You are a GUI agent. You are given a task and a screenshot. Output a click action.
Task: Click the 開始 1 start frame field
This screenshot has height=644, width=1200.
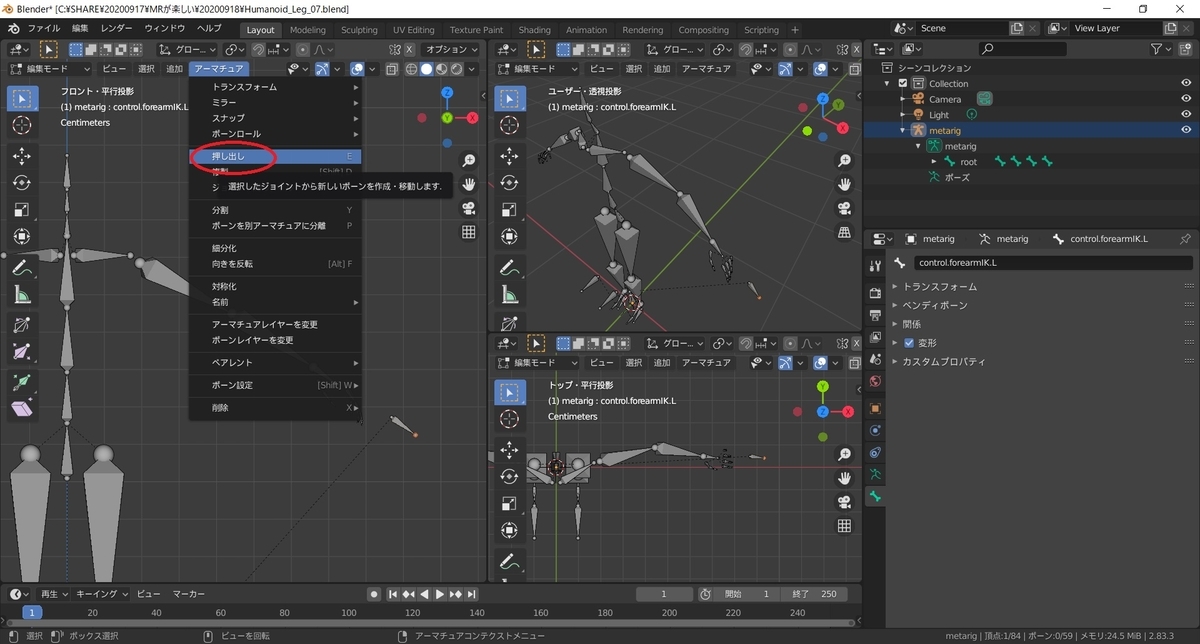(x=746, y=594)
